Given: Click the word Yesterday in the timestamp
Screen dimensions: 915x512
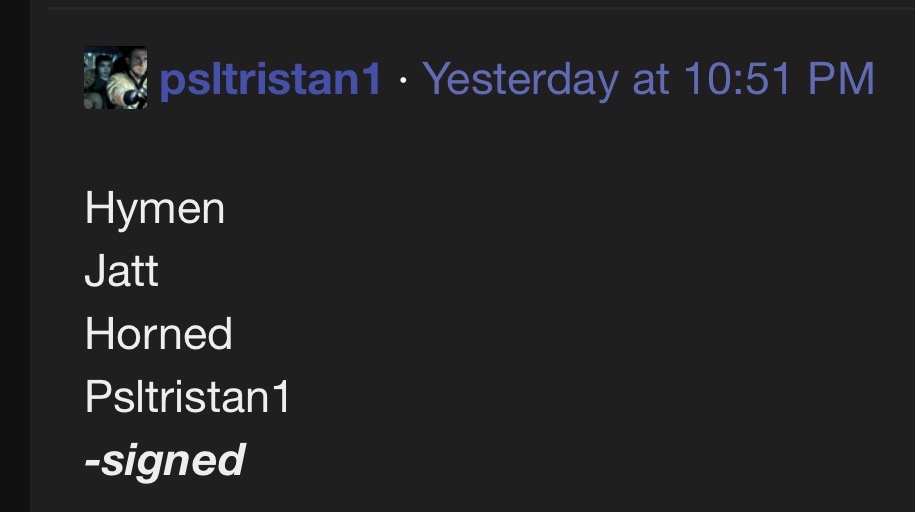Looking at the screenshot, I should [521, 79].
